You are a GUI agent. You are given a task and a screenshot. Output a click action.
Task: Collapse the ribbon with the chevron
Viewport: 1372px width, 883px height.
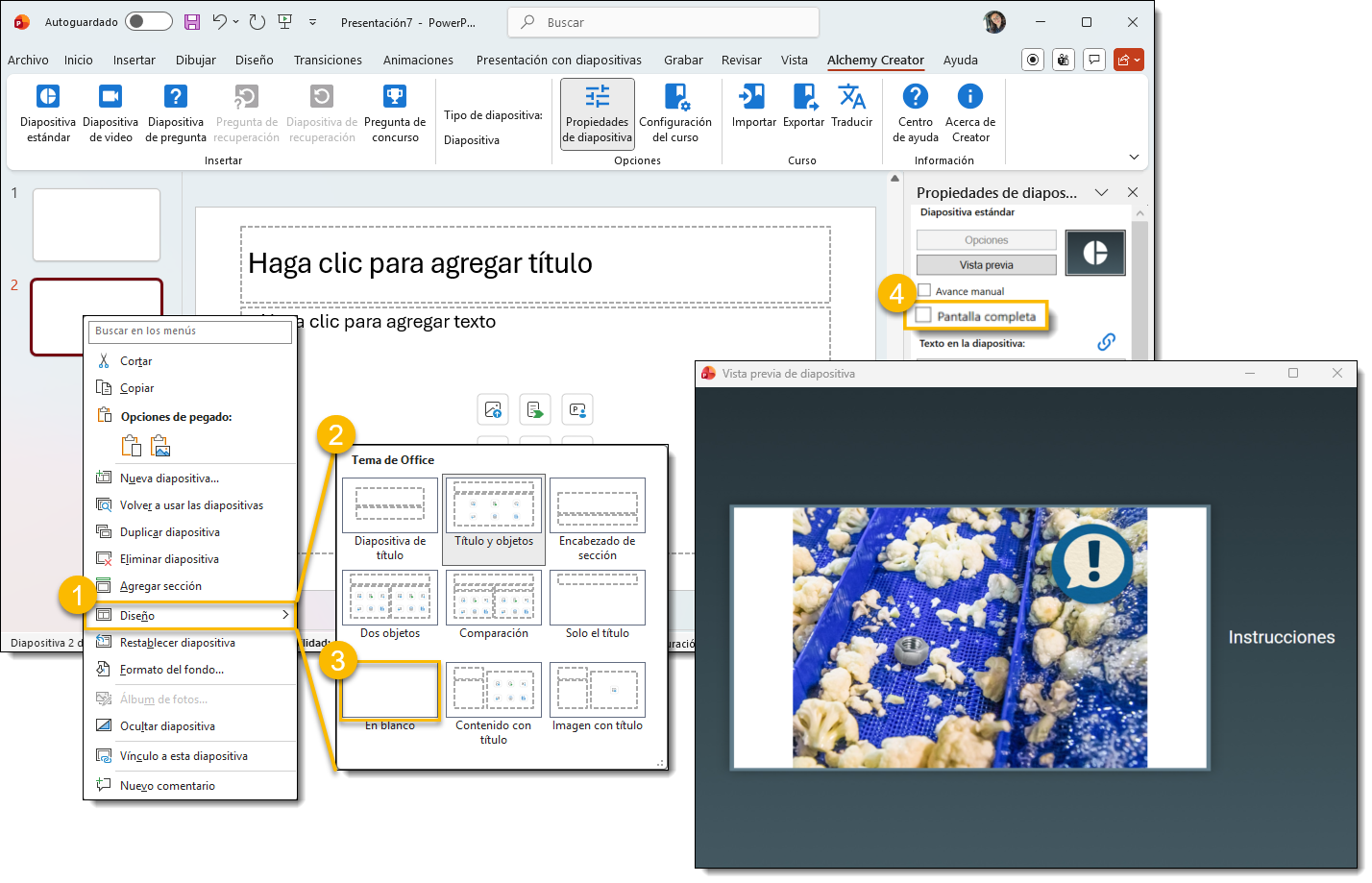(x=1134, y=158)
